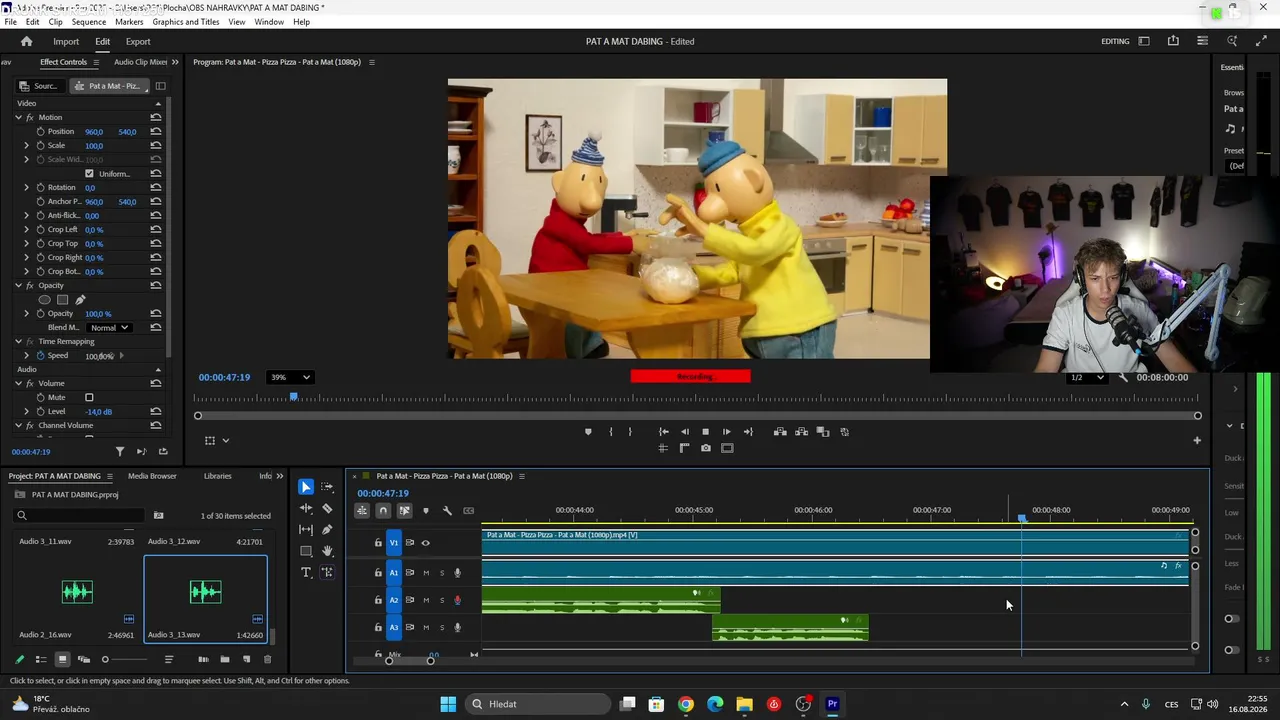The width and height of the screenshot is (1280, 720).
Task: Expand the Crop Left property
Action: click(x=27, y=230)
